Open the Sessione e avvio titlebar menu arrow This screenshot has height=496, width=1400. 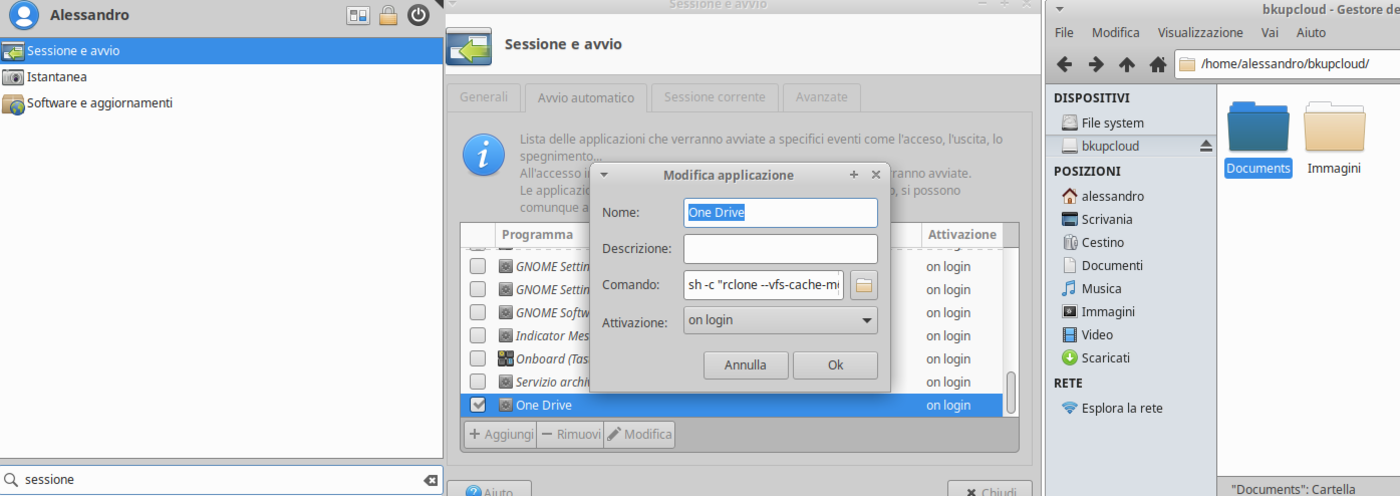click(x=453, y=5)
